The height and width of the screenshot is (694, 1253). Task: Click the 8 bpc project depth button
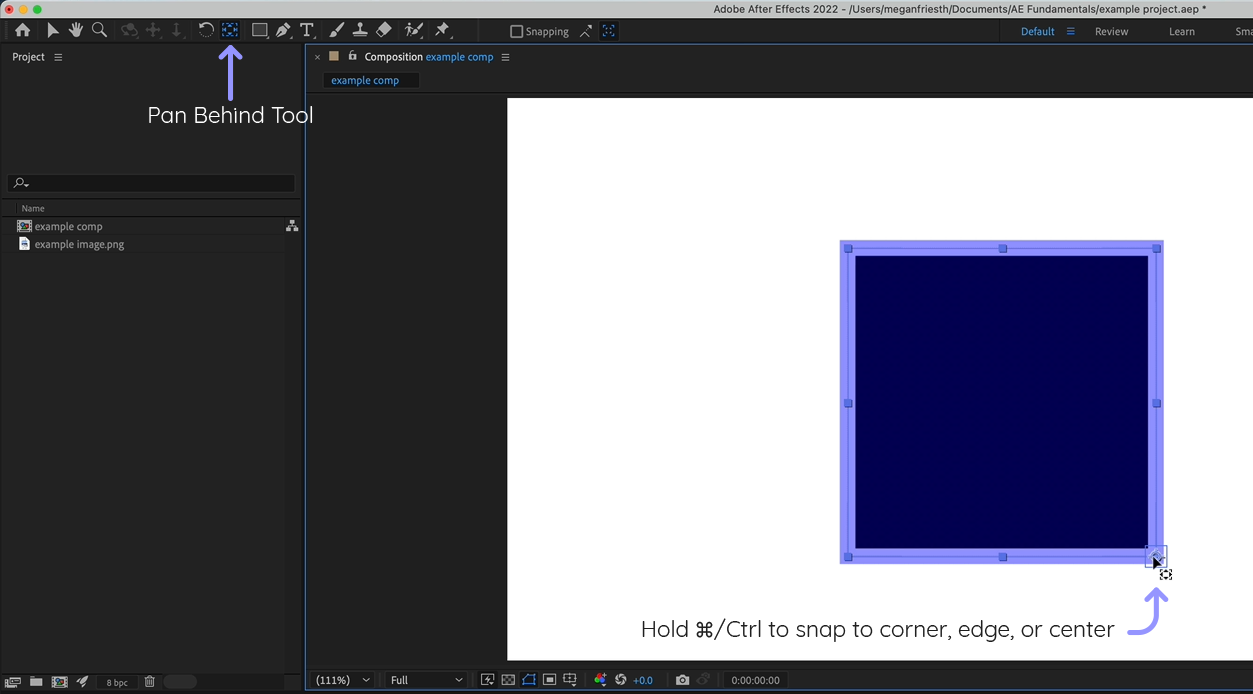pos(116,682)
